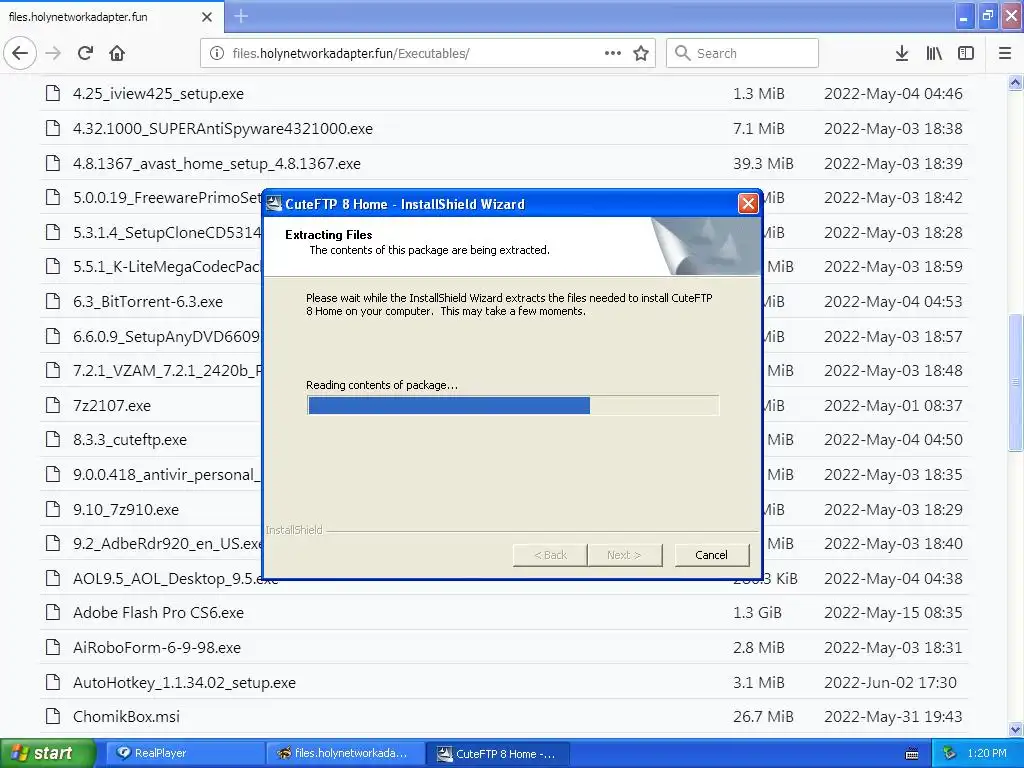
Task: Select date 2022-May-01 08:37
Action: [893, 406]
